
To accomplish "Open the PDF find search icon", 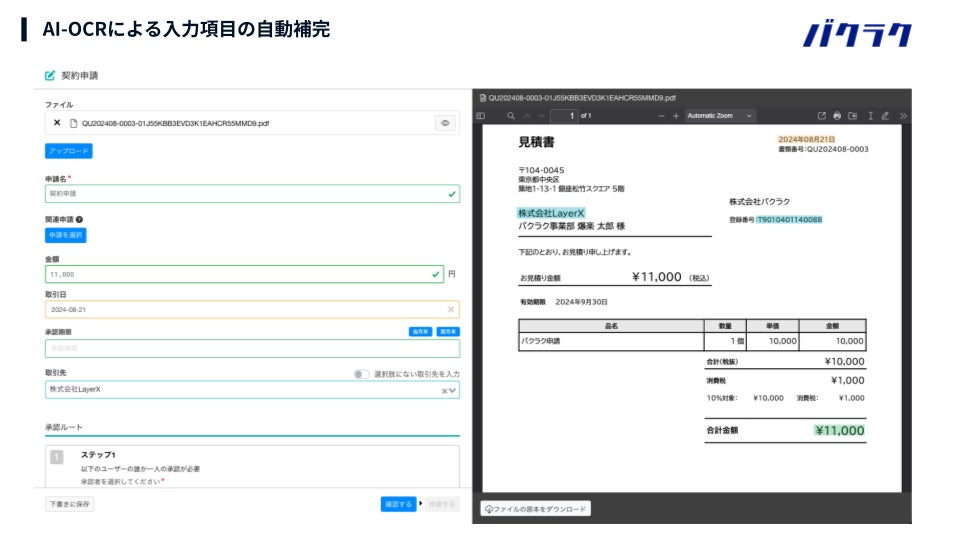I will [x=511, y=116].
